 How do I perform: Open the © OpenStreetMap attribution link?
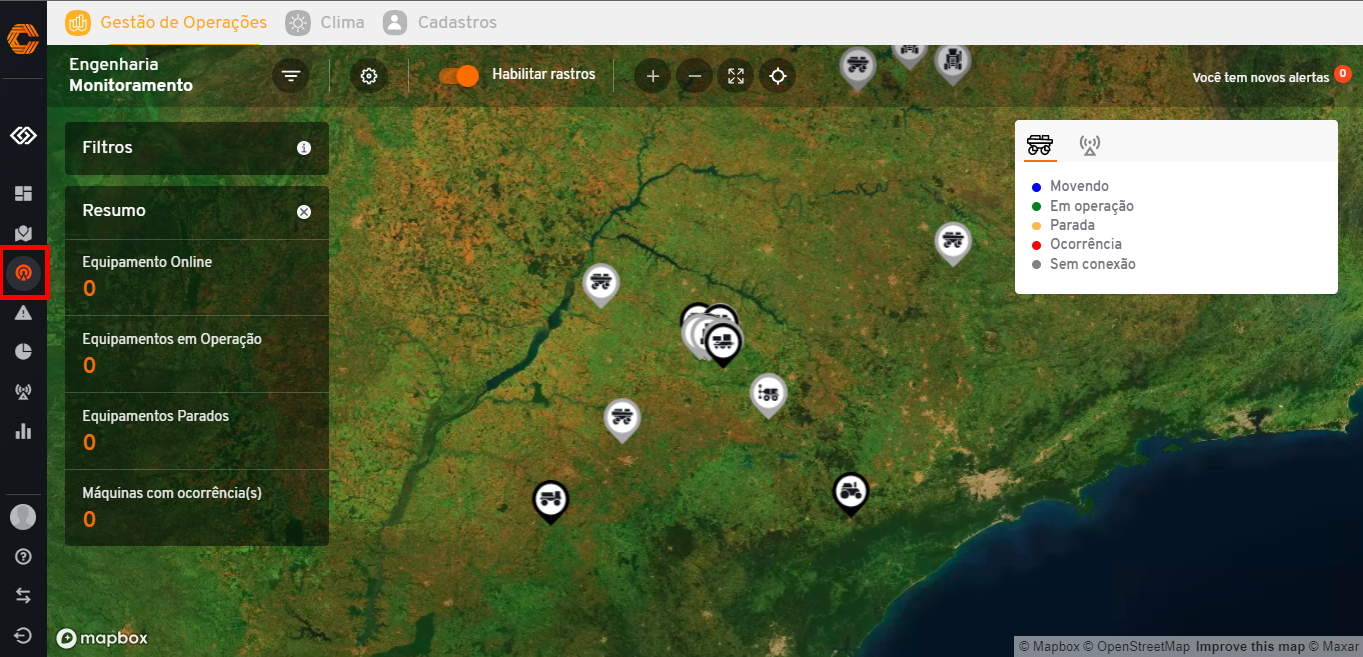pyautogui.click(x=1137, y=647)
